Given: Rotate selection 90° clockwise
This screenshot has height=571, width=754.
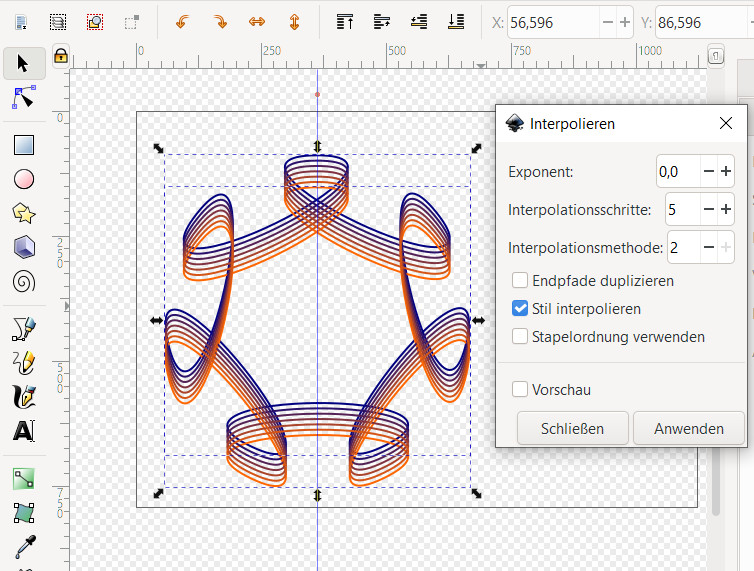Looking at the screenshot, I should (x=219, y=21).
